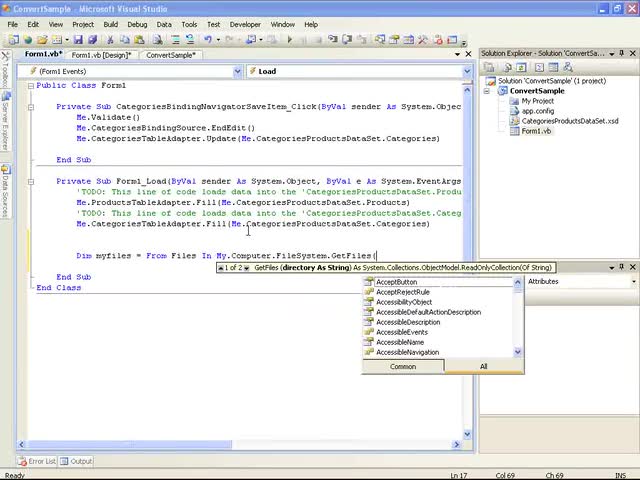Select app.config in Solution Explorer
Image resolution: width=640 pixels, height=480 pixels.
(x=538, y=111)
